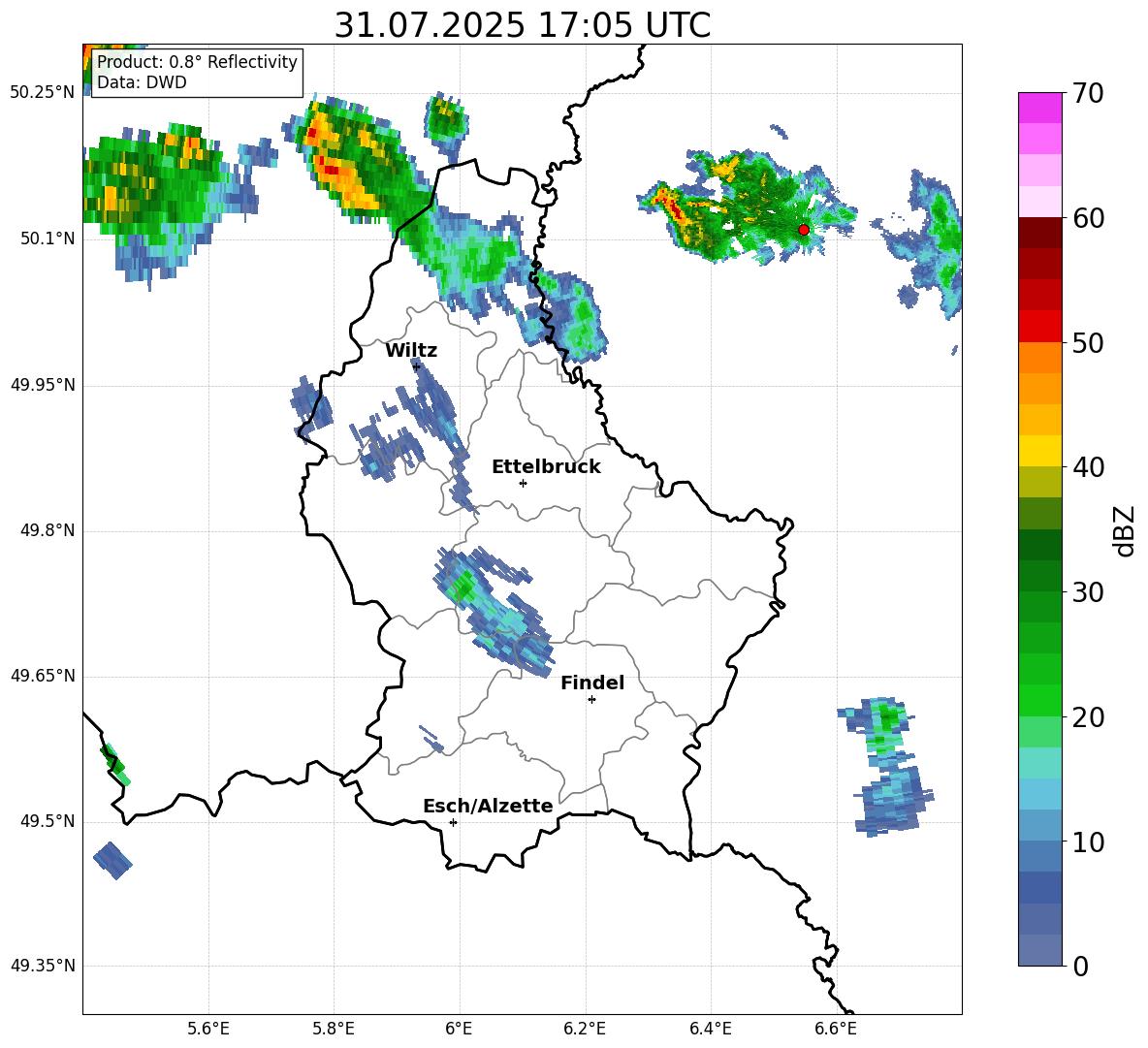Click the red radar site marker
1148x1048 pixels.
[803, 230]
